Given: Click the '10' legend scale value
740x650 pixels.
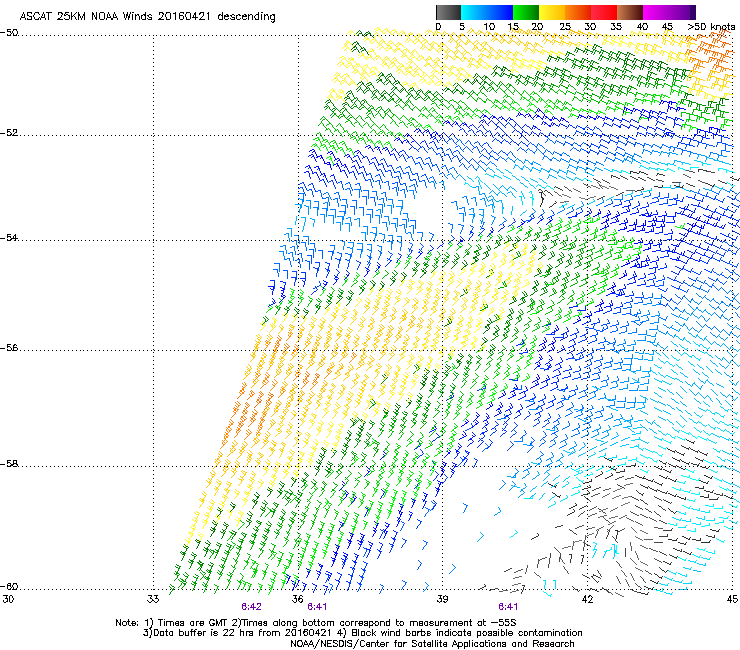Looking at the screenshot, I should pos(489,27).
